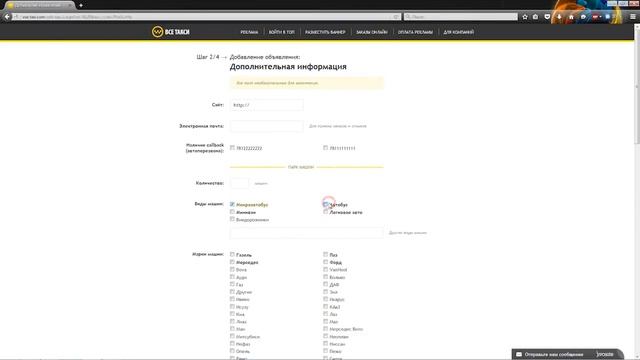Go to РАЗМЕСТИТЬ БАННЕР

pyautogui.click(x=325, y=32)
